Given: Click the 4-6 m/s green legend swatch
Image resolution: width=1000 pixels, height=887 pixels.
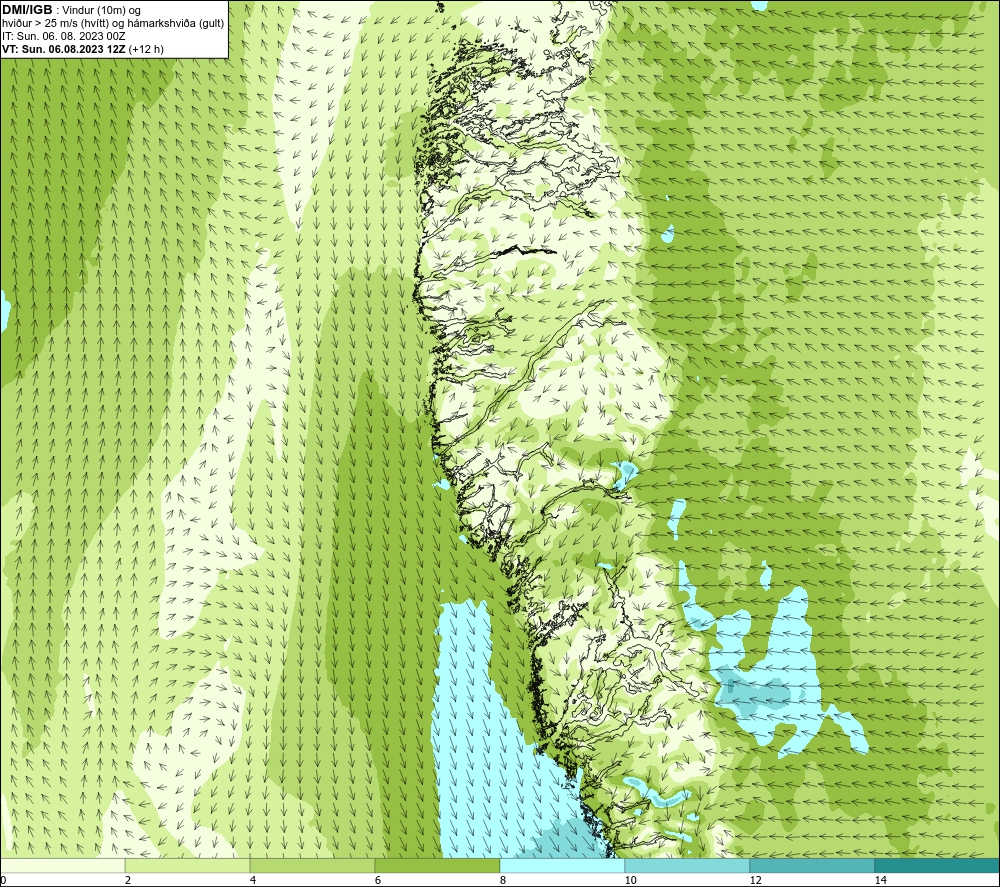Looking at the screenshot, I should [x=312, y=865].
